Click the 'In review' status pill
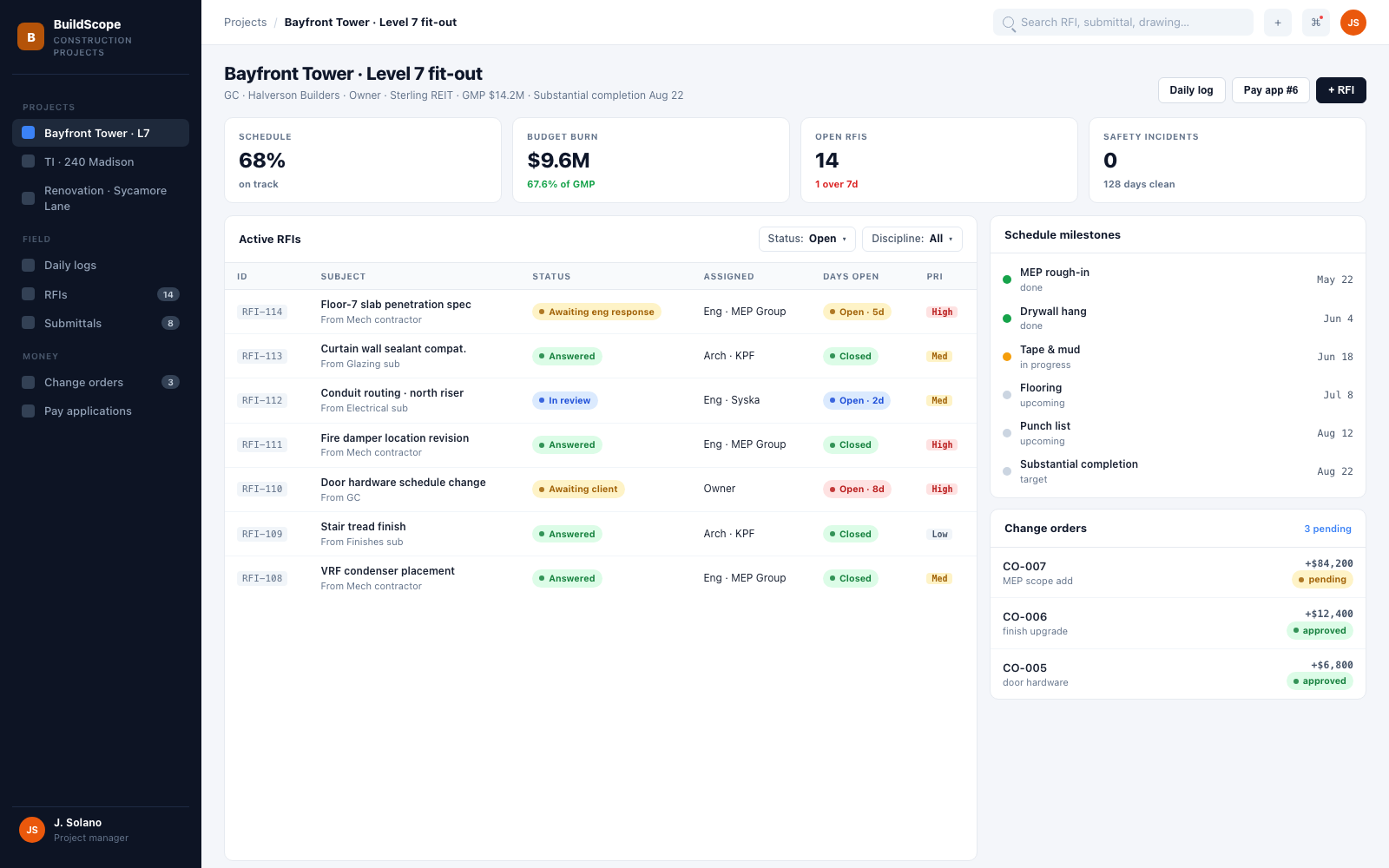The width and height of the screenshot is (1389, 868). click(x=565, y=400)
